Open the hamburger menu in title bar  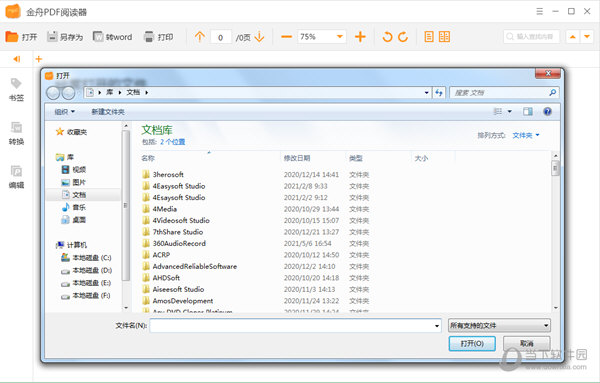540,11
